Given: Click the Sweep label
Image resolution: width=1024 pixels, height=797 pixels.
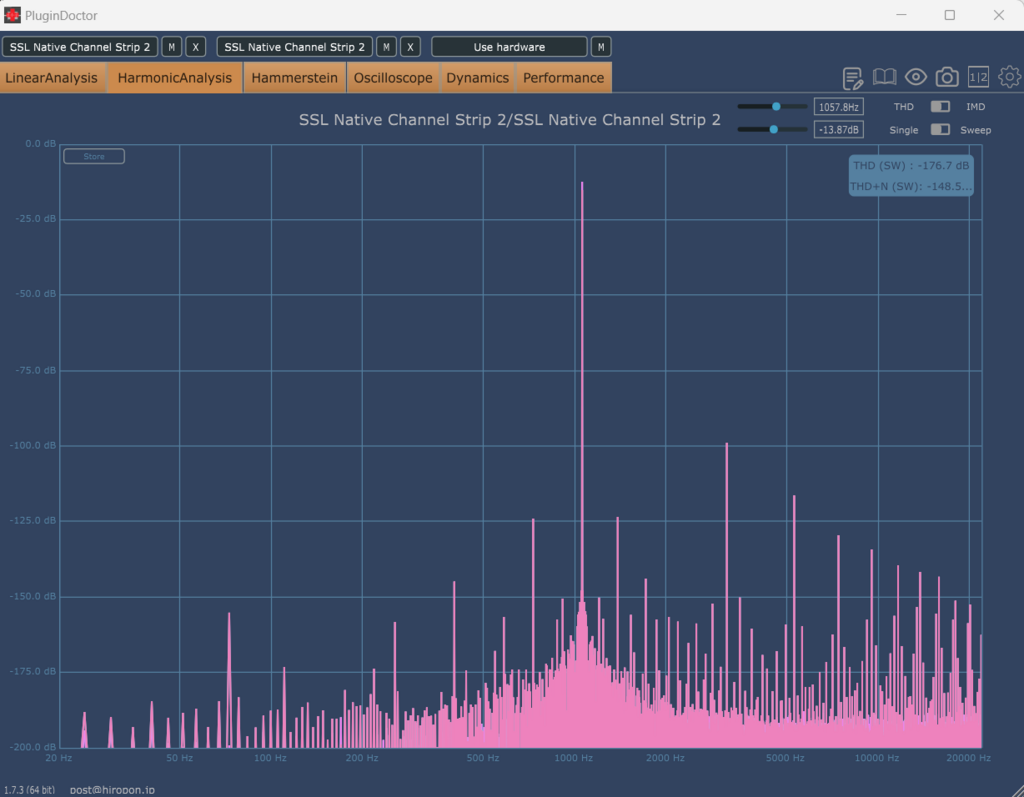Looking at the screenshot, I should [976, 130].
